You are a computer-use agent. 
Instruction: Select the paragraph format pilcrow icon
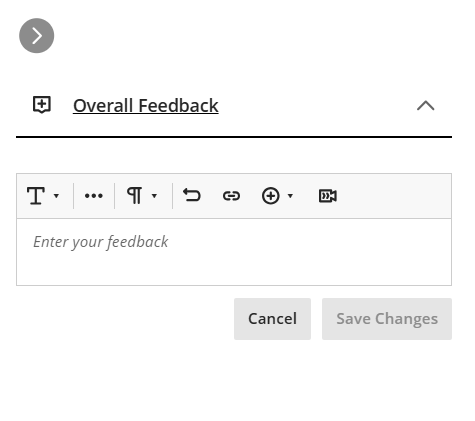(135, 196)
